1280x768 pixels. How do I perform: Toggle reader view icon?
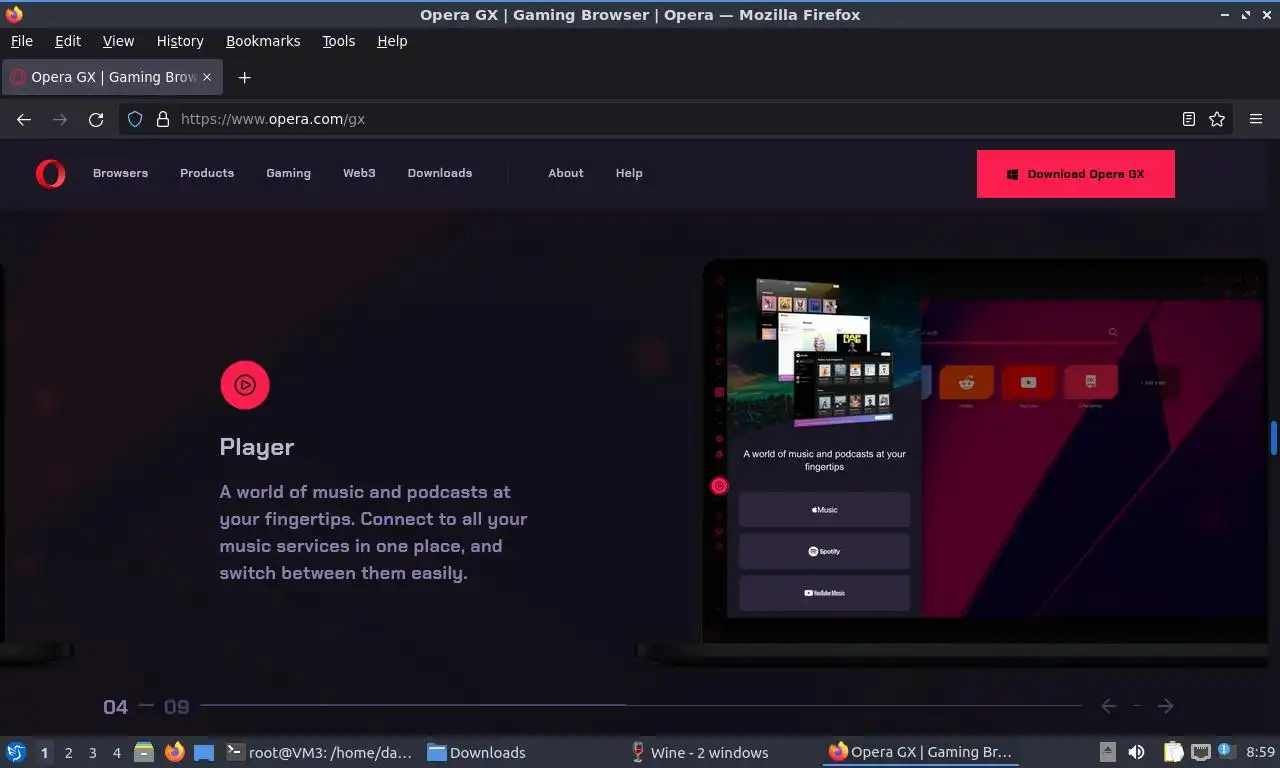[1188, 119]
